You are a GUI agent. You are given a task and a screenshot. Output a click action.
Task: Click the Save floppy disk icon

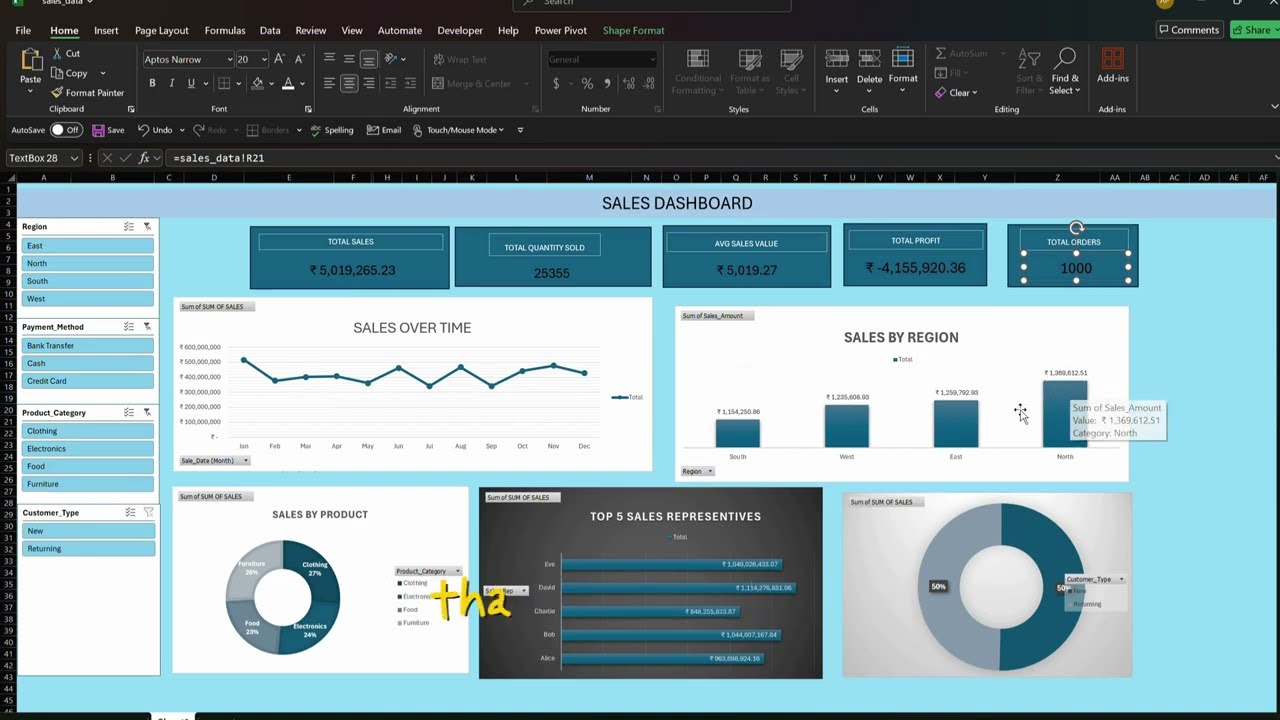(x=98, y=130)
